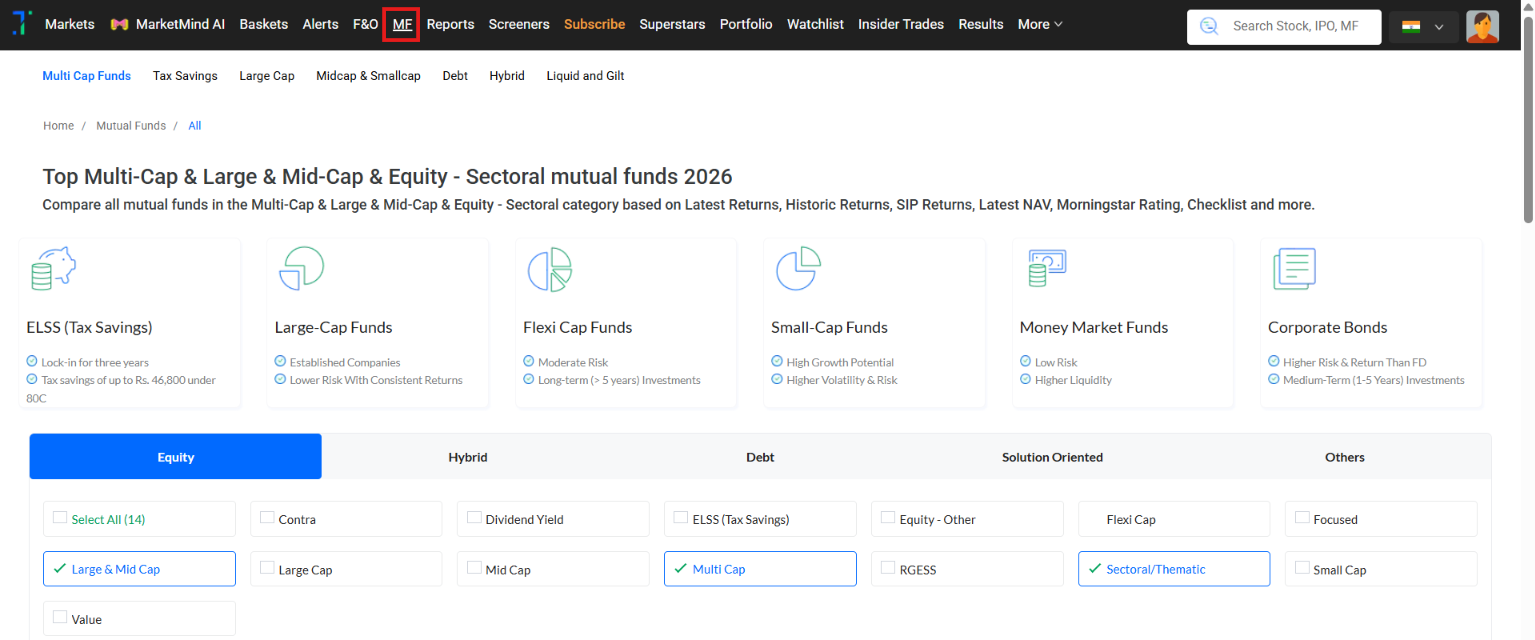The width and height of the screenshot is (1535, 640).
Task: Open the Screeners menu item
Action: (x=519, y=24)
